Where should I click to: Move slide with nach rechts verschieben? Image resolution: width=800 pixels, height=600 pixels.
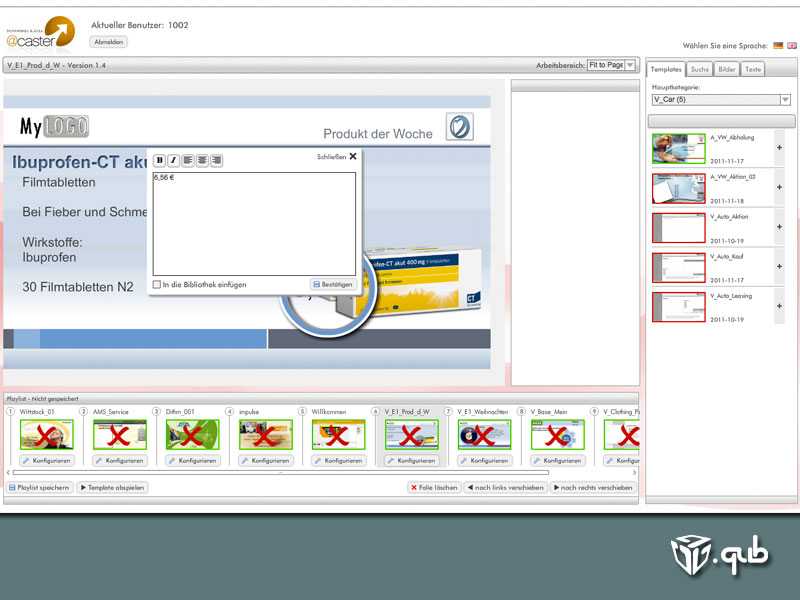point(593,488)
